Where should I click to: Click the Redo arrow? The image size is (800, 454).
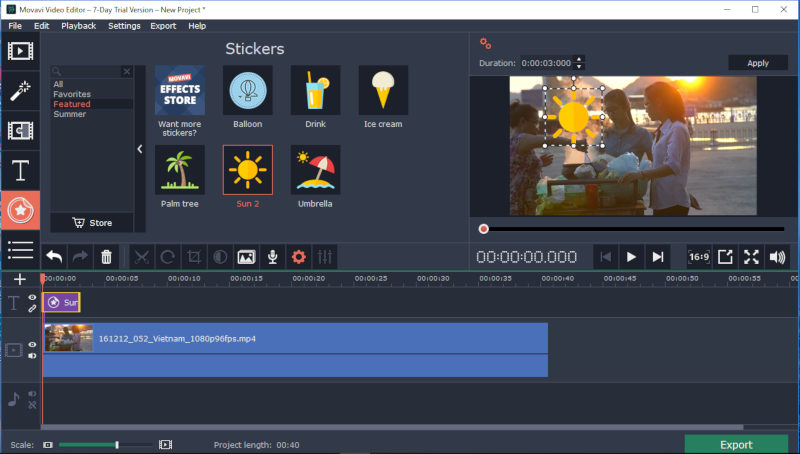click(x=80, y=257)
